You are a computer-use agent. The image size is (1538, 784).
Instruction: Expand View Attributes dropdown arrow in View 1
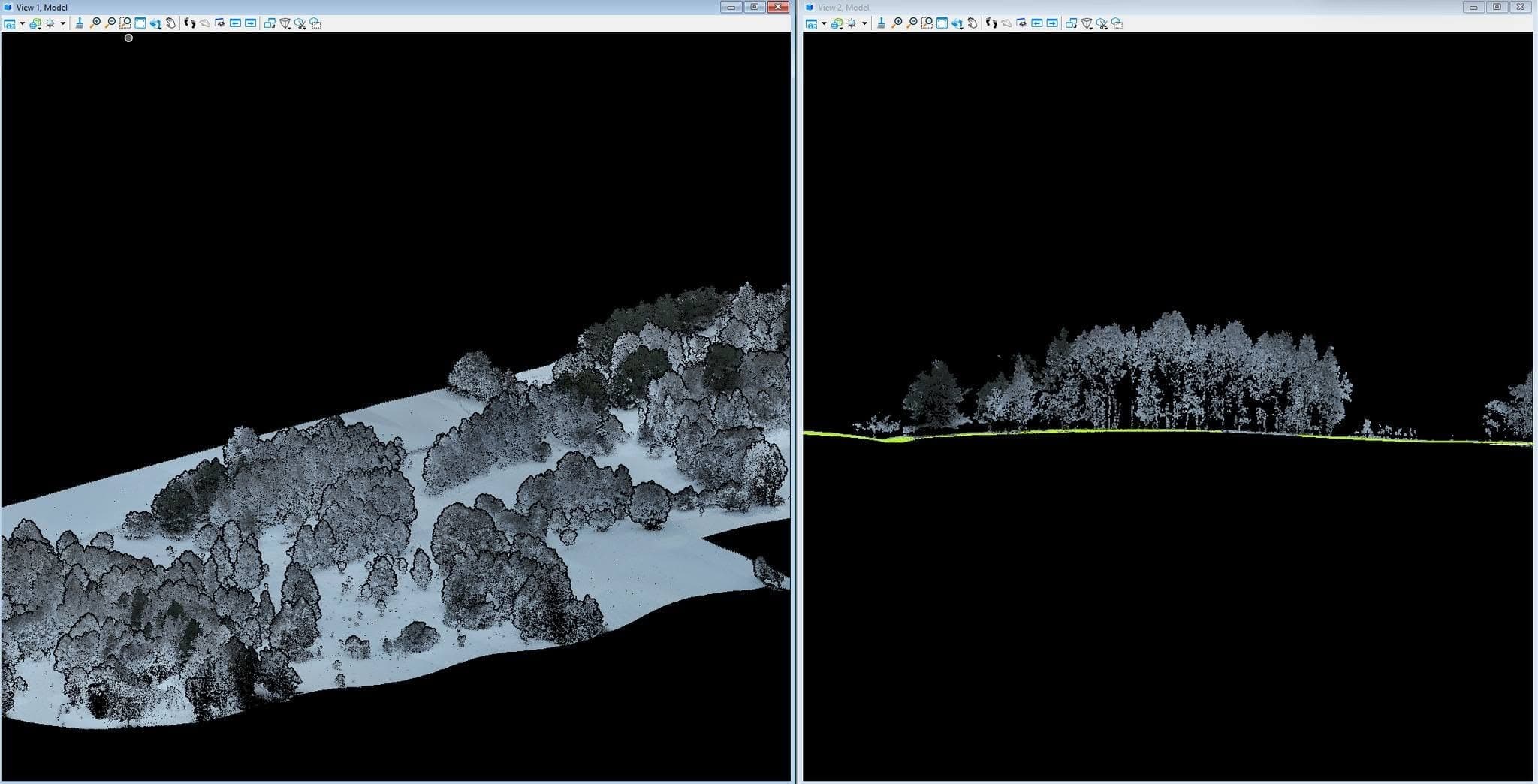pyautogui.click(x=22, y=23)
